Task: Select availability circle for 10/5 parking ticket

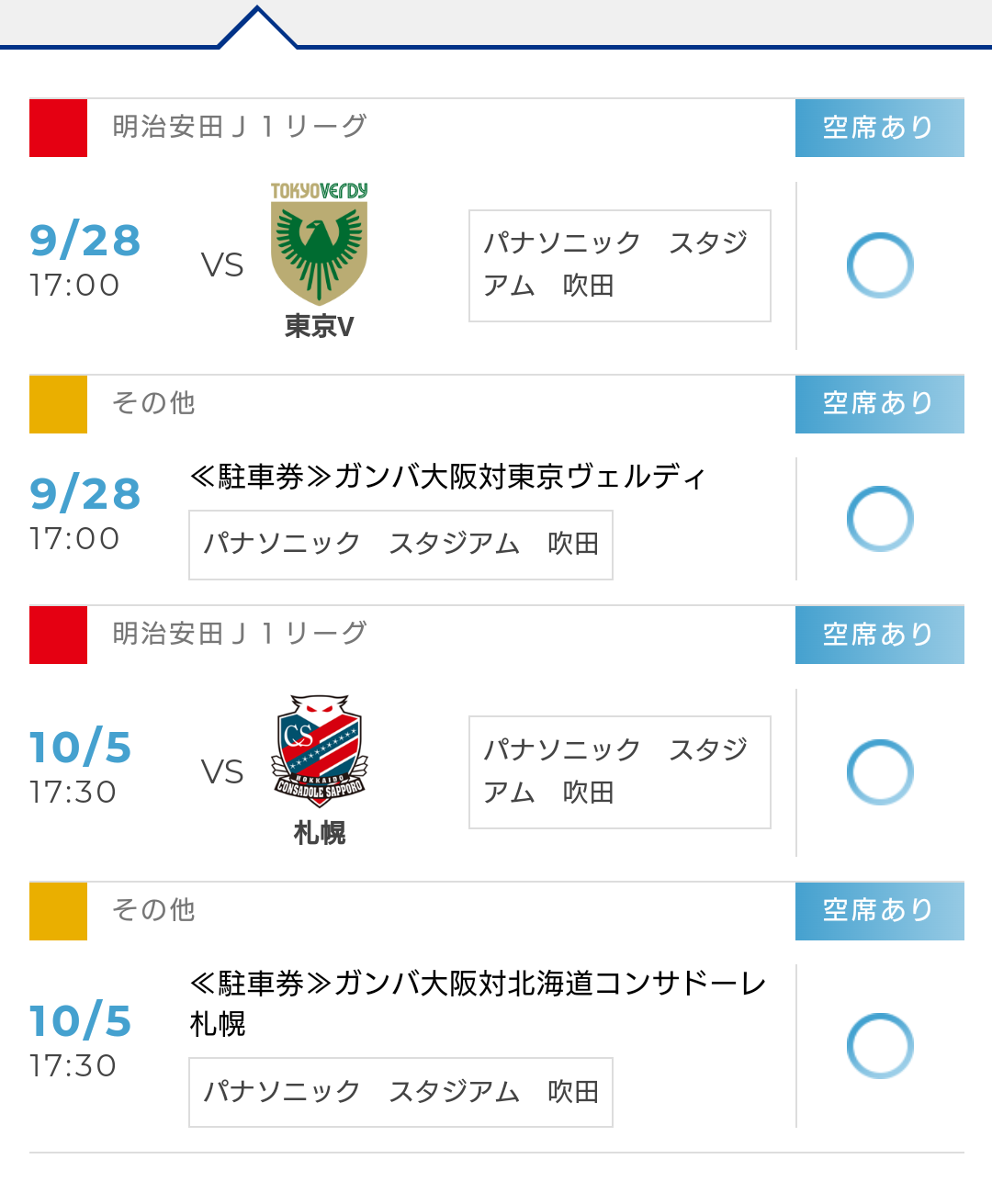Action: (880, 1046)
